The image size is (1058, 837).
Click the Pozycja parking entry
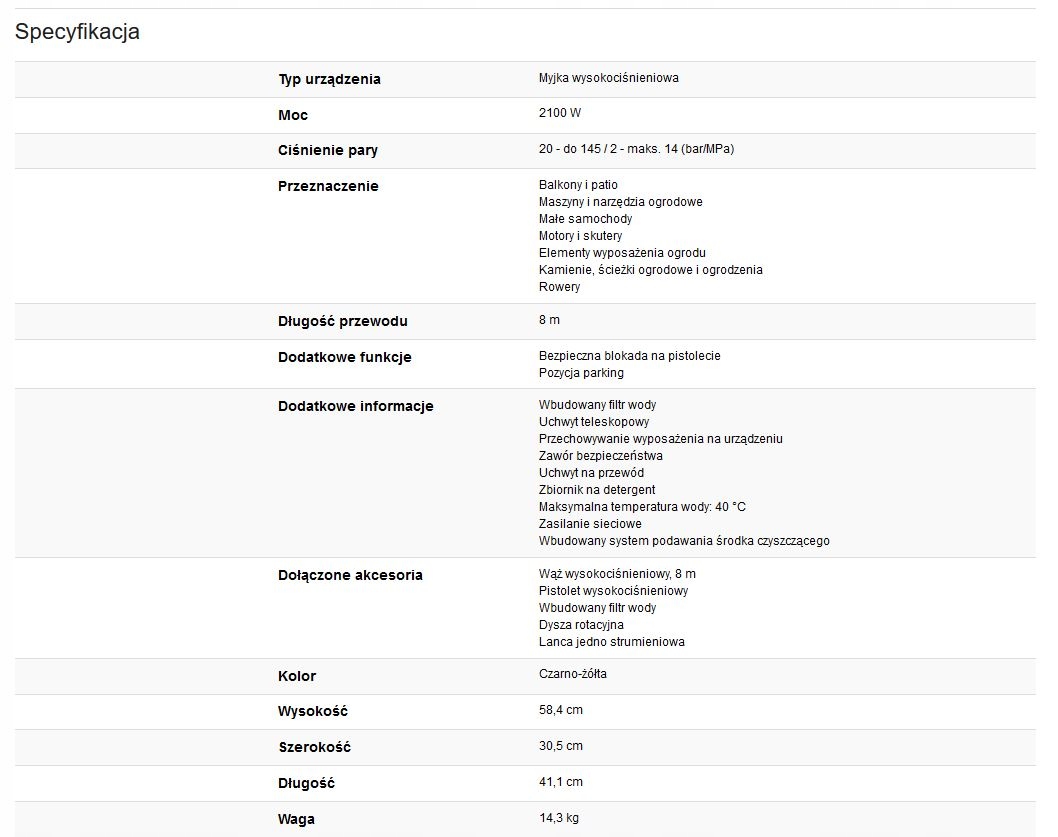[x=581, y=373]
